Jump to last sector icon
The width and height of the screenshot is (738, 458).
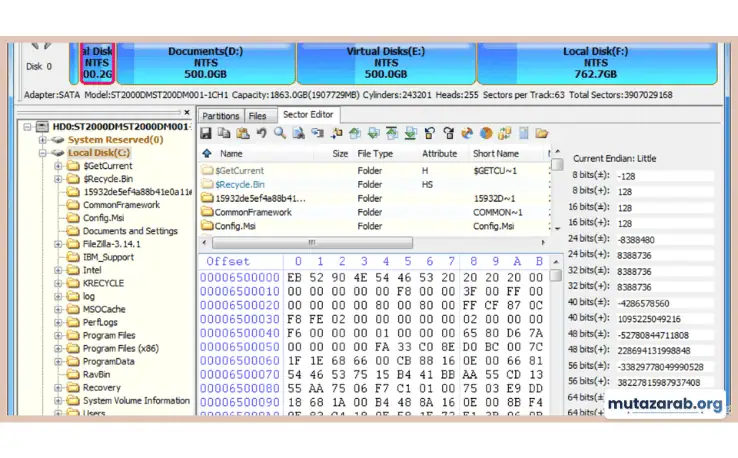pos(410,133)
